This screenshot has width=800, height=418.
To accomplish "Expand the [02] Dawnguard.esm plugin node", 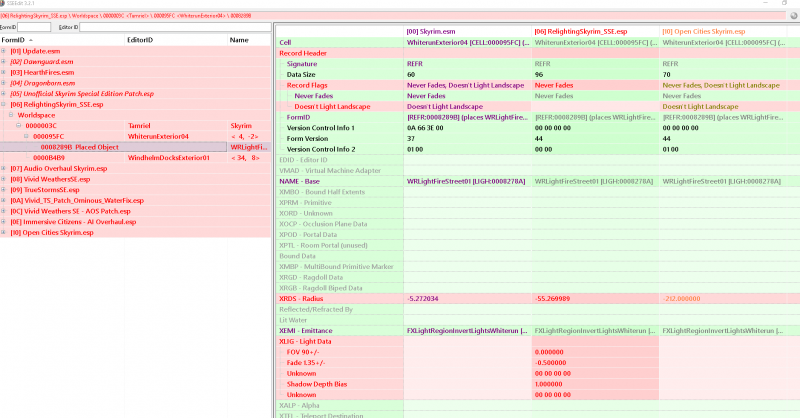I will click(3, 62).
